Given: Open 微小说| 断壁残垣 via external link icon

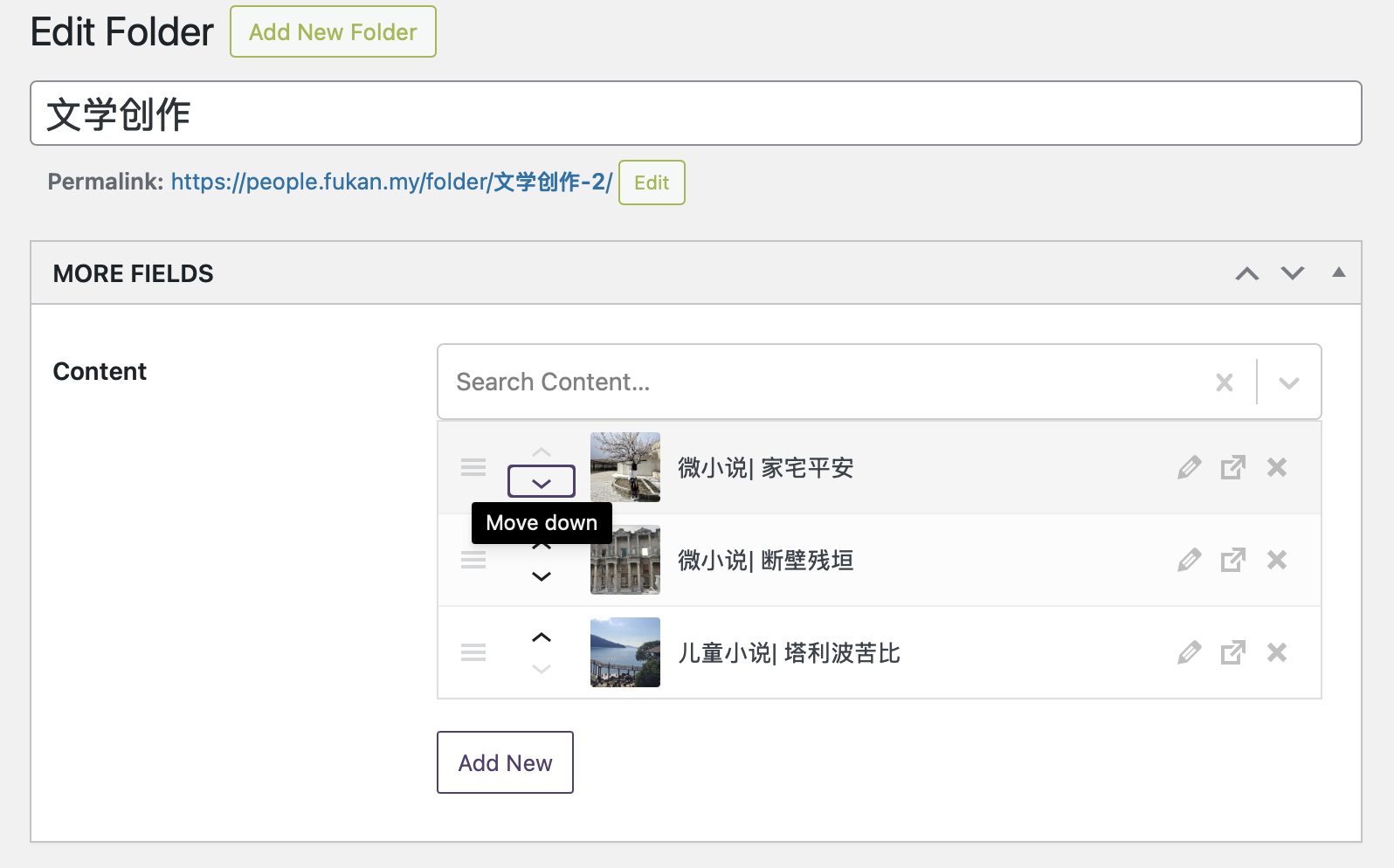Looking at the screenshot, I should coord(1232,560).
